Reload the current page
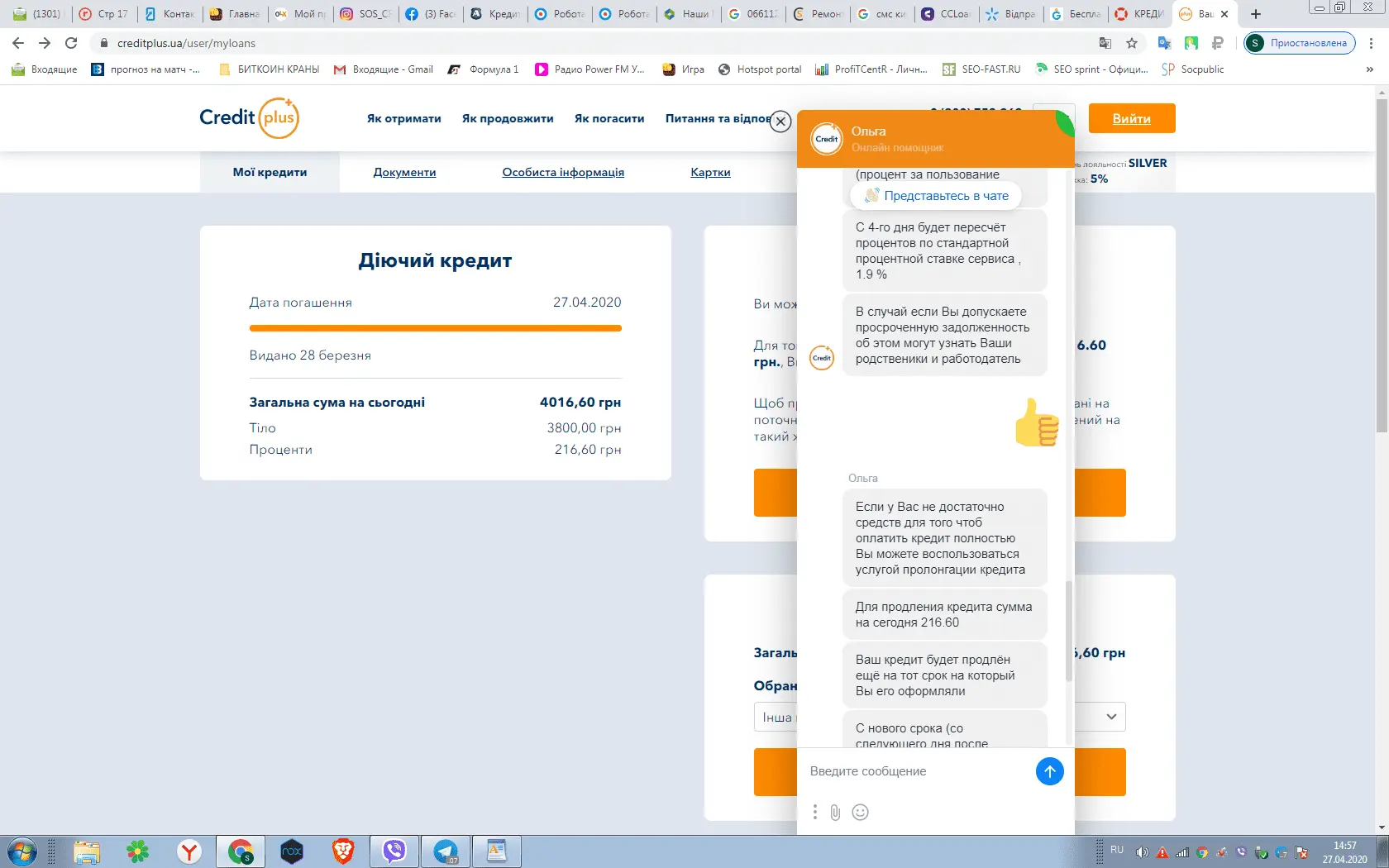Image resolution: width=1389 pixels, height=868 pixels. tap(71, 43)
